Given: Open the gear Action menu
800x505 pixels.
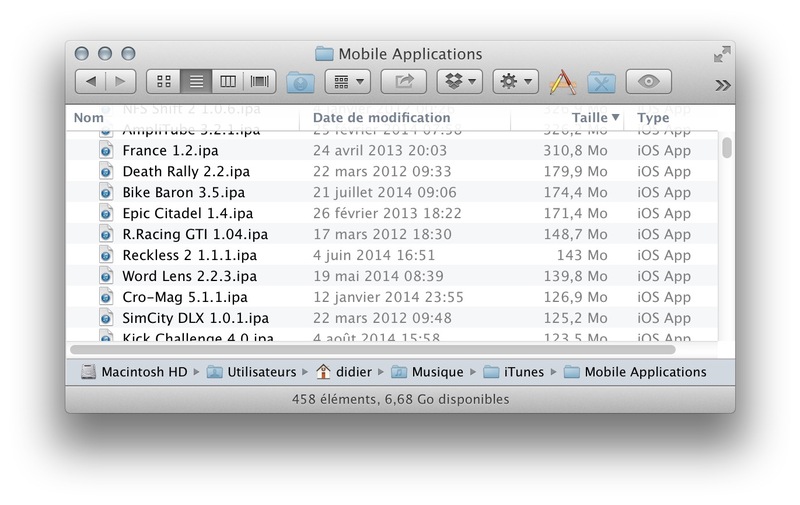Looking at the screenshot, I should (515, 82).
